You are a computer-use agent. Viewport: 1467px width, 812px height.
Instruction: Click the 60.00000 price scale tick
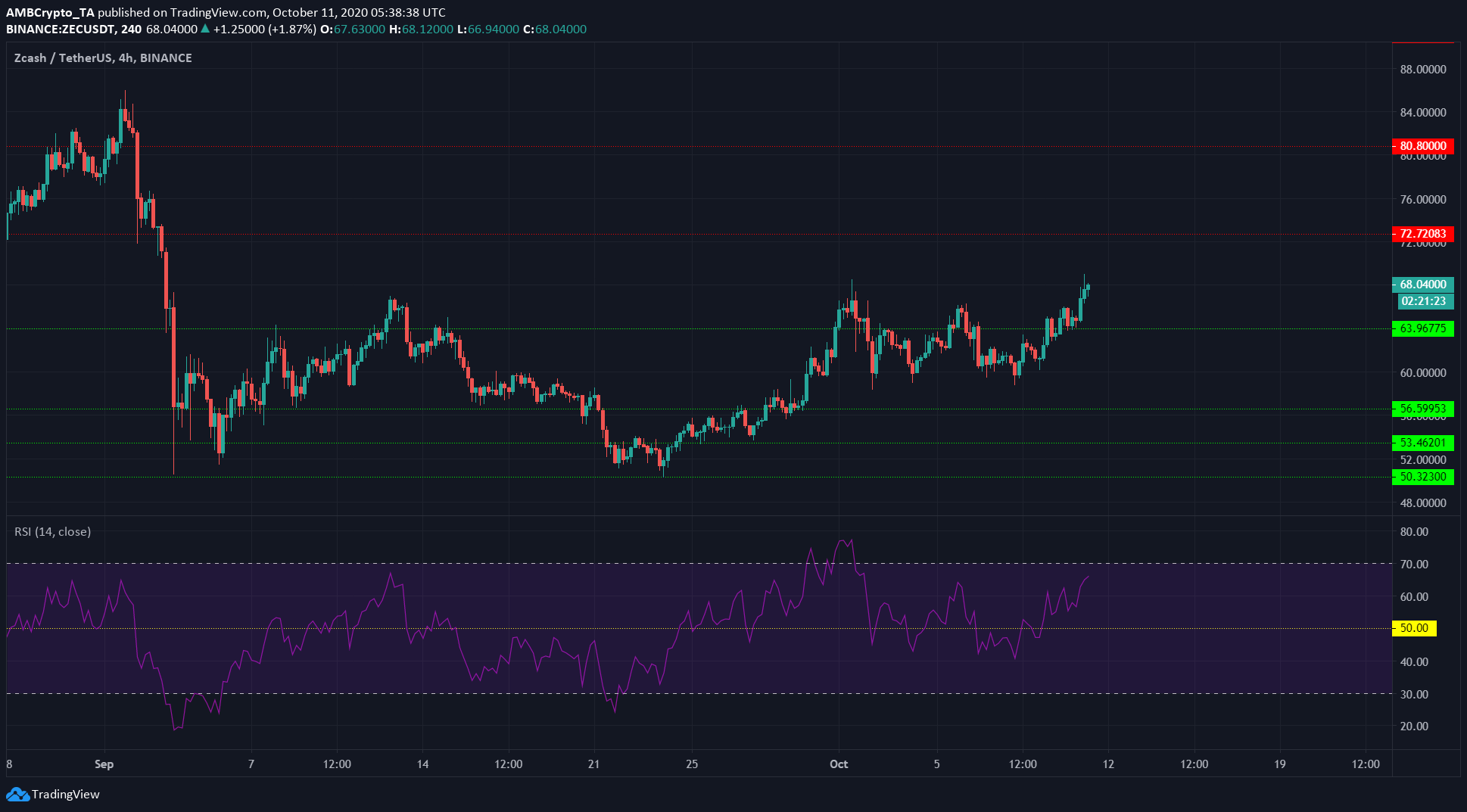point(1423,373)
